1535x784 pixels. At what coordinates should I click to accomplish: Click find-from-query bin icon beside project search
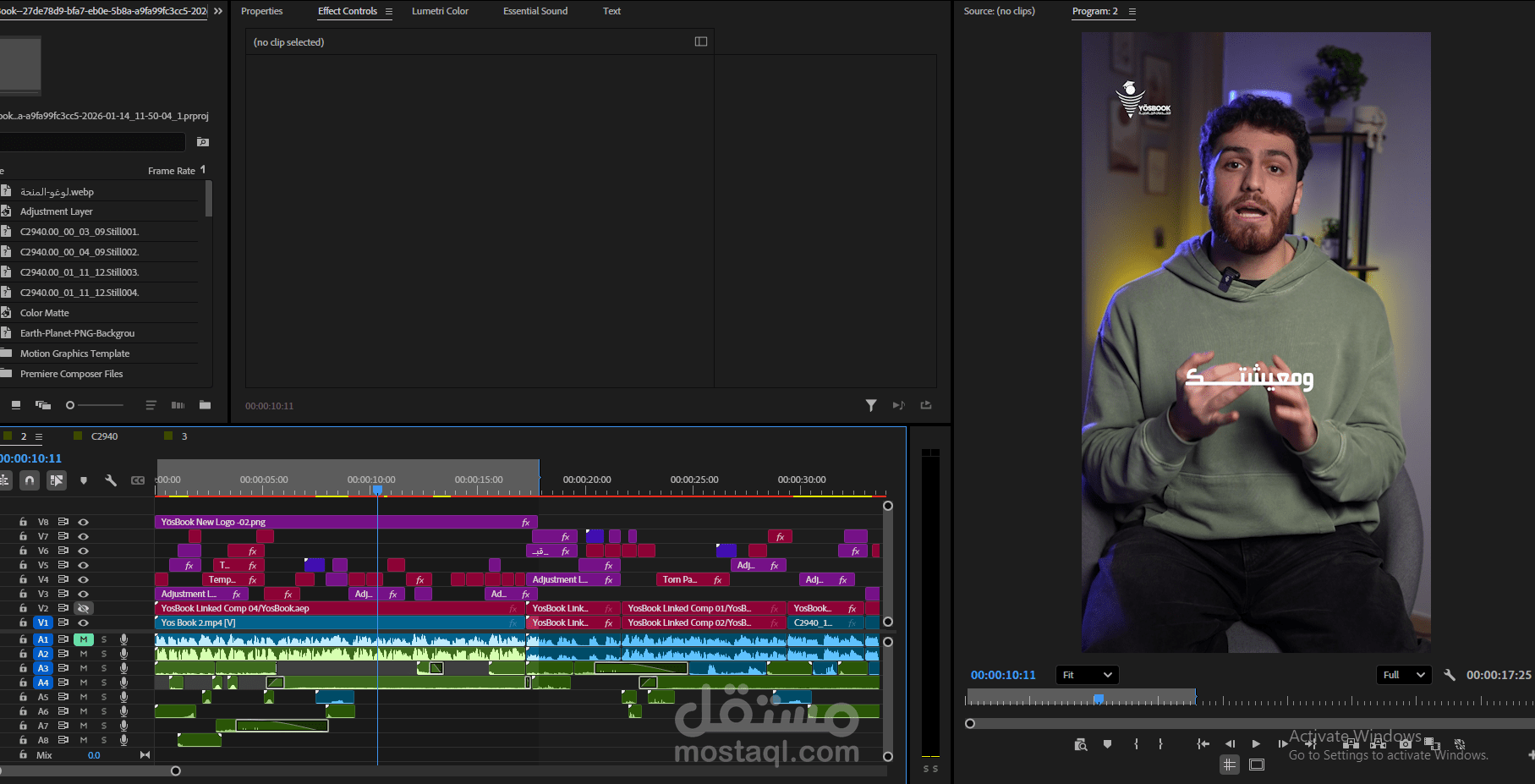point(203,142)
